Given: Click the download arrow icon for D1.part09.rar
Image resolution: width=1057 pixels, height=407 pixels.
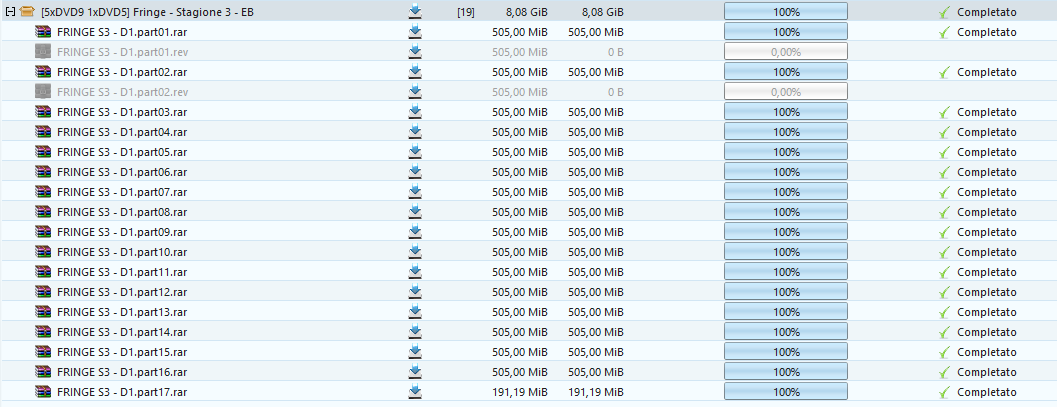Looking at the screenshot, I should click(415, 232).
